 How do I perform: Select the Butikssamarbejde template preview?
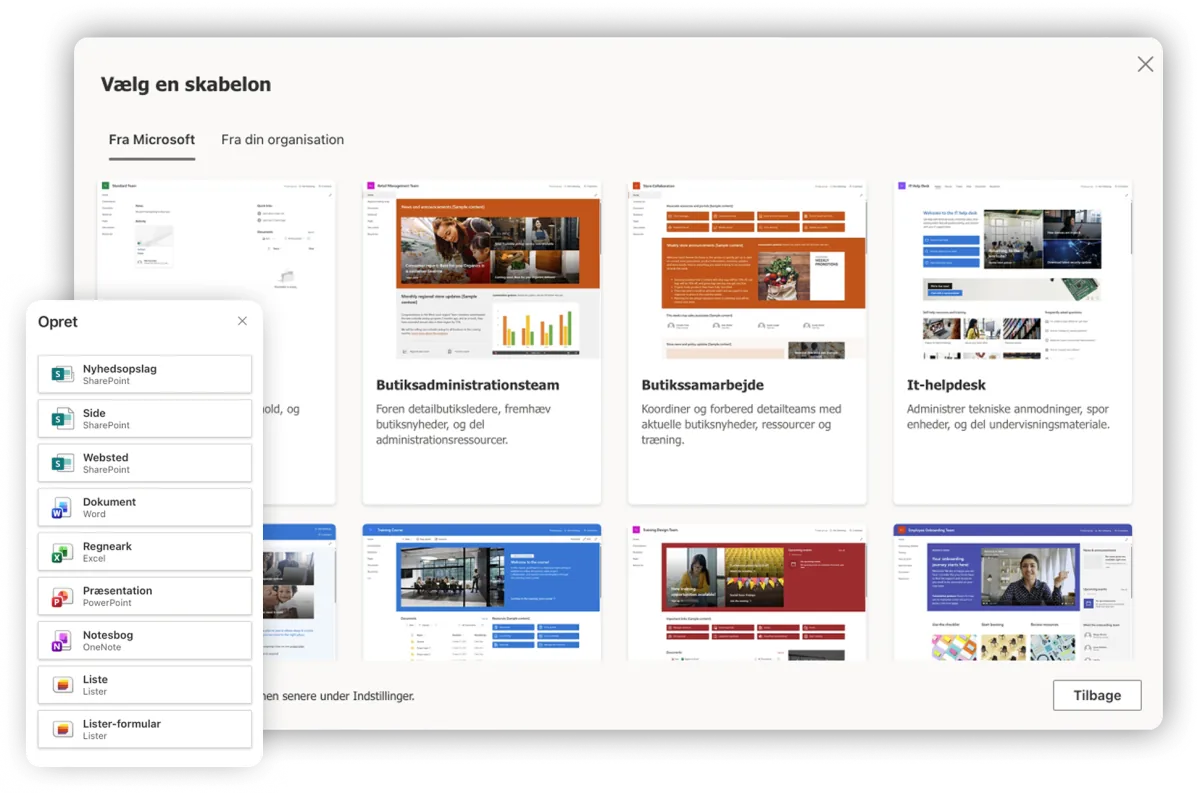(x=747, y=270)
